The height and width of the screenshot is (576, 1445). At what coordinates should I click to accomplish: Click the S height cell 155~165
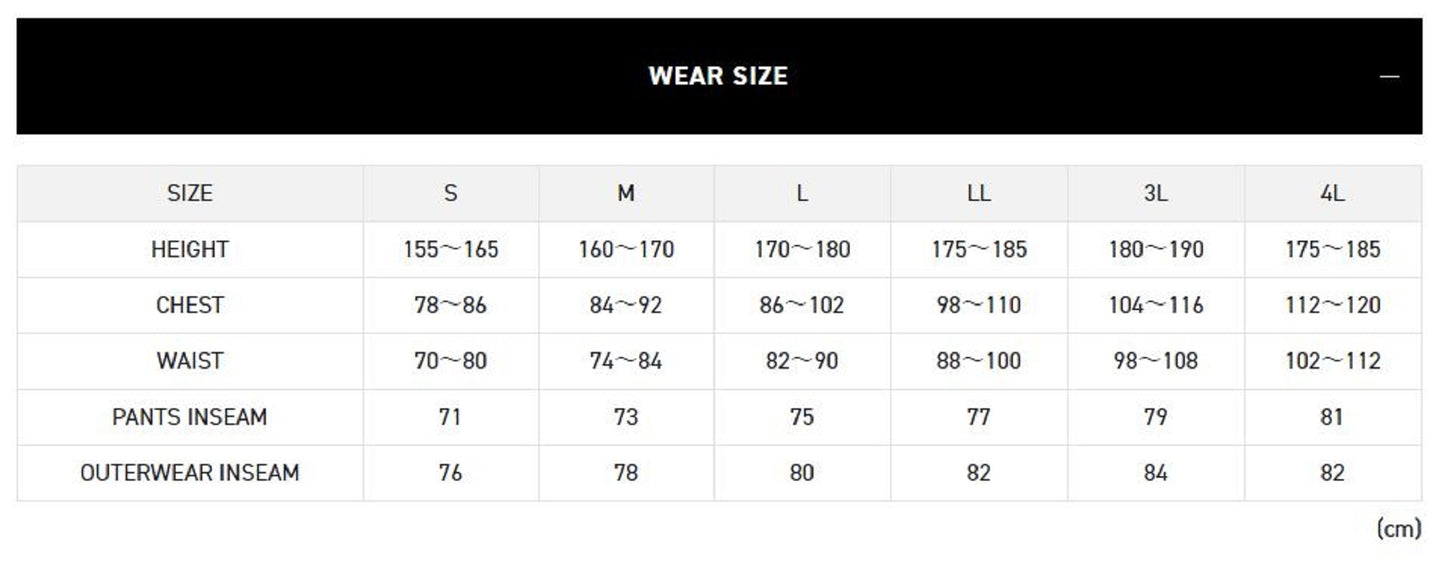(x=451, y=250)
